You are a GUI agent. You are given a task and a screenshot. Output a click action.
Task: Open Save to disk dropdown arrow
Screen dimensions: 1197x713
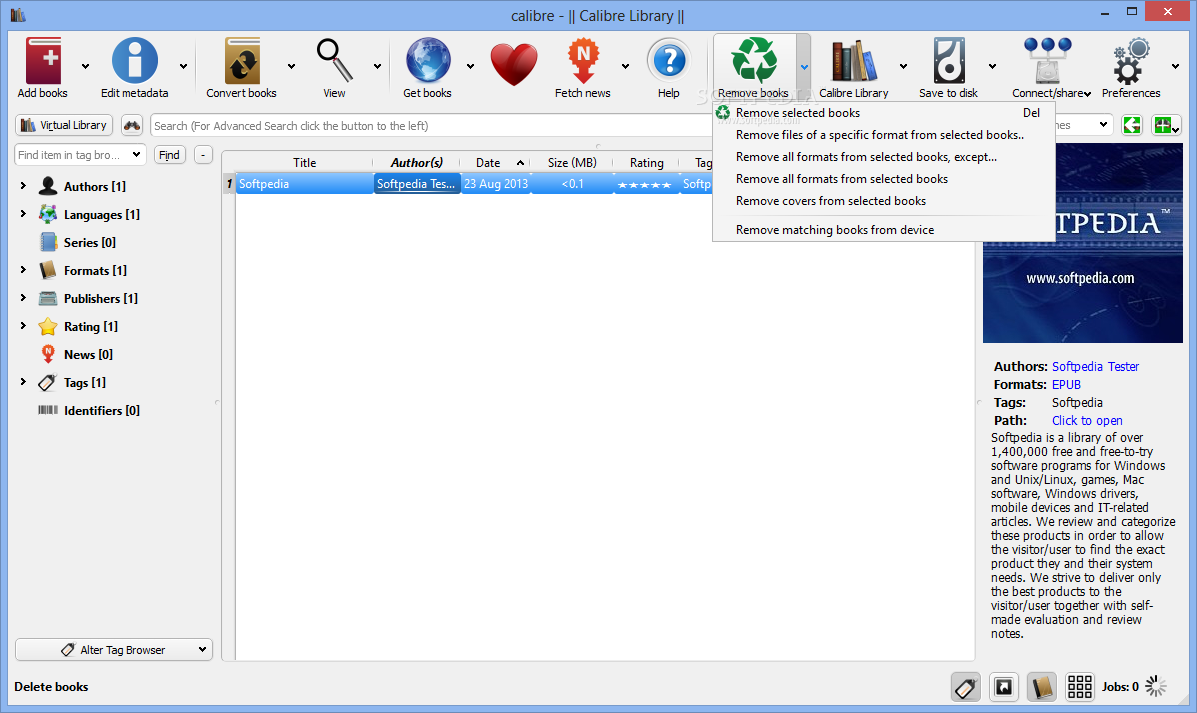(x=992, y=66)
